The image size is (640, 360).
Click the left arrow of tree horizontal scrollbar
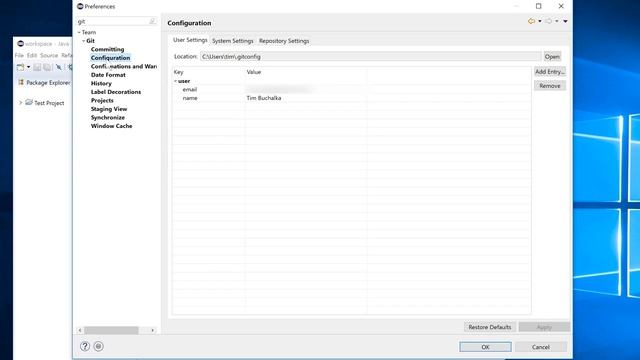coord(80,330)
